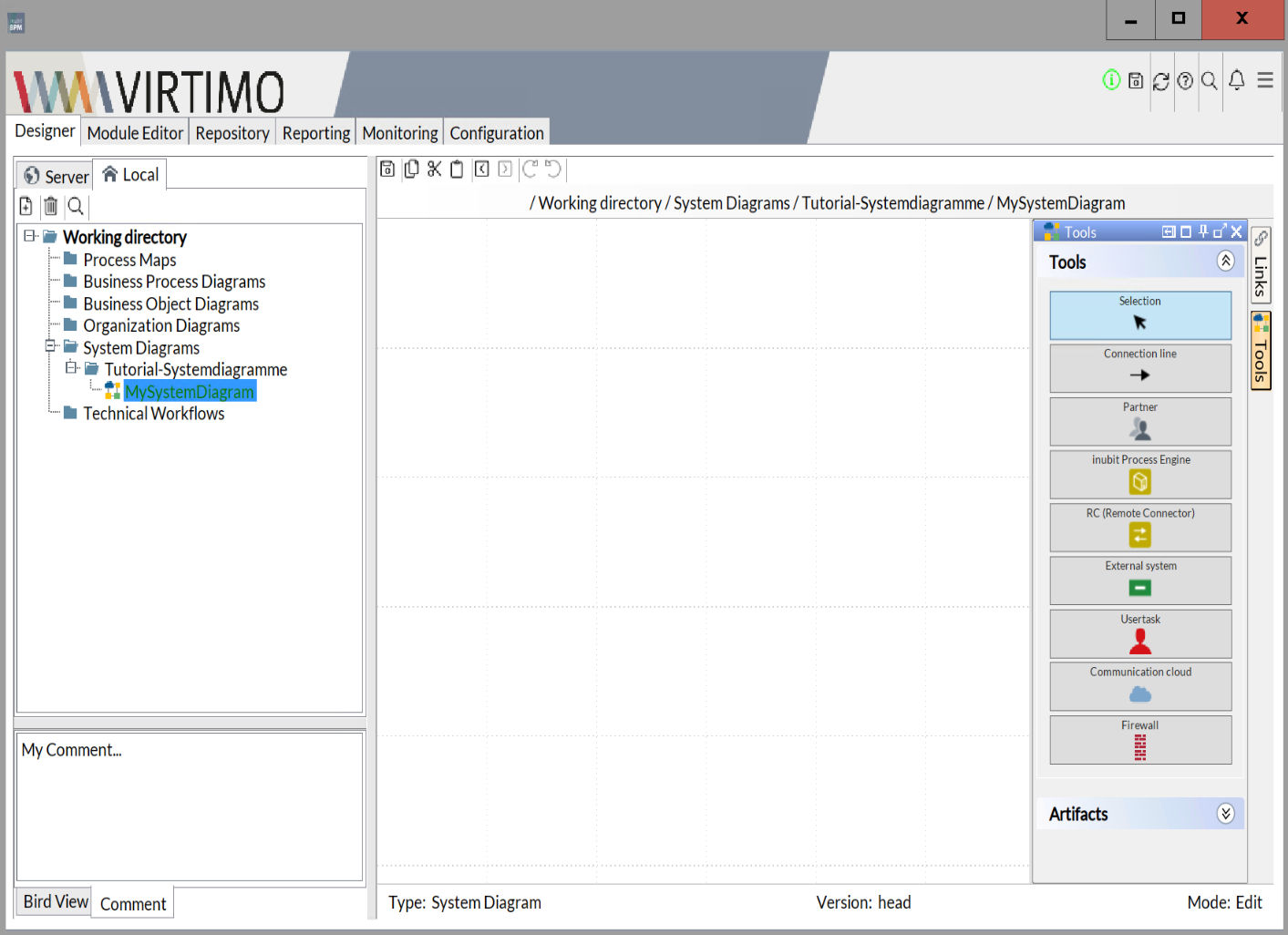Screen dimensions: 1288x935
Task: Click the refresh icon in the header
Action: click(x=1160, y=81)
